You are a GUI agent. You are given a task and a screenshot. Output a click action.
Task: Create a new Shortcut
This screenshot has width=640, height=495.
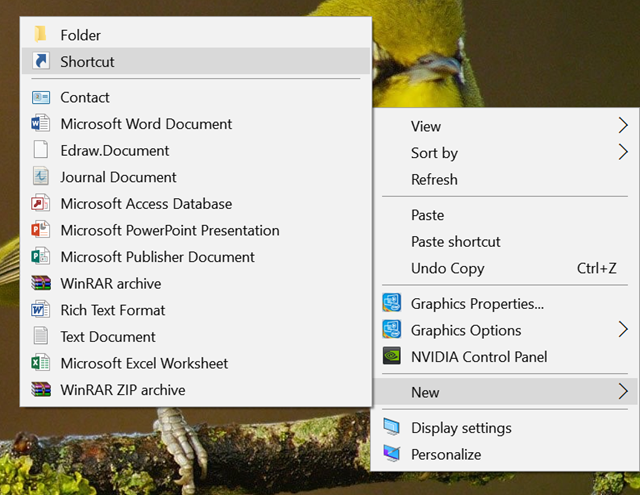pyautogui.click(x=196, y=61)
